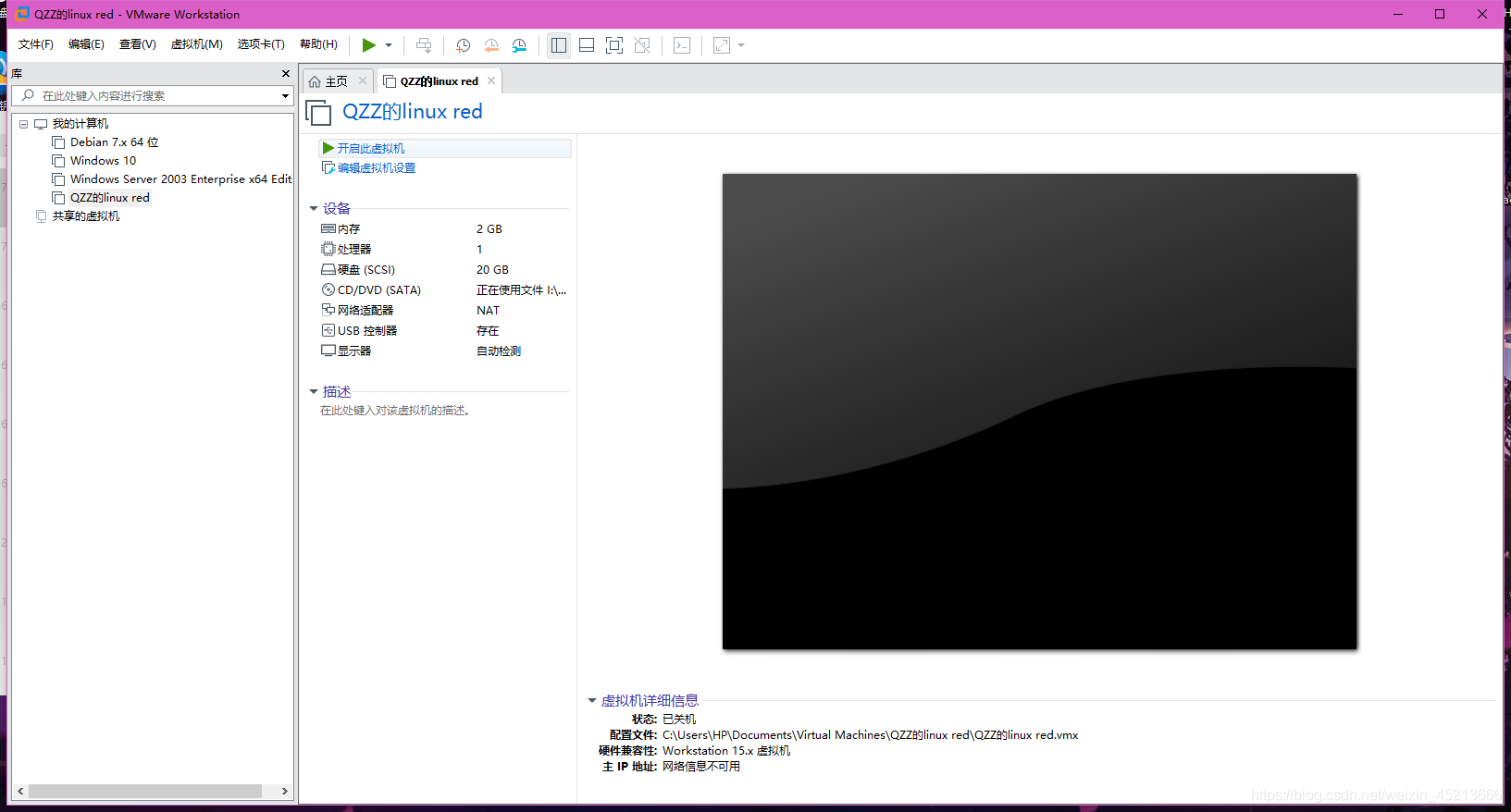This screenshot has width=1511, height=812.
Task: Select QZZ的linux red in library tree
Action: click(109, 198)
